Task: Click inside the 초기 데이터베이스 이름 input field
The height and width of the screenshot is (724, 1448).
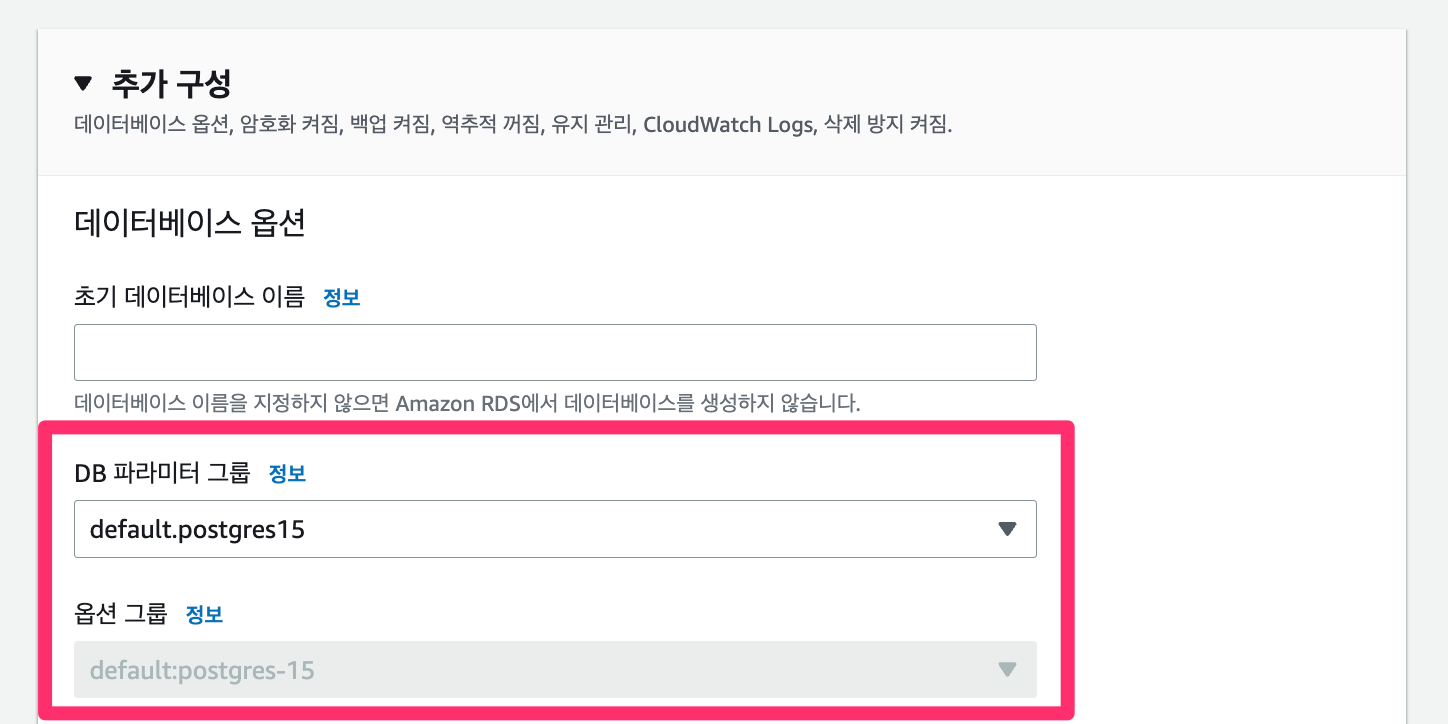Action: point(555,352)
